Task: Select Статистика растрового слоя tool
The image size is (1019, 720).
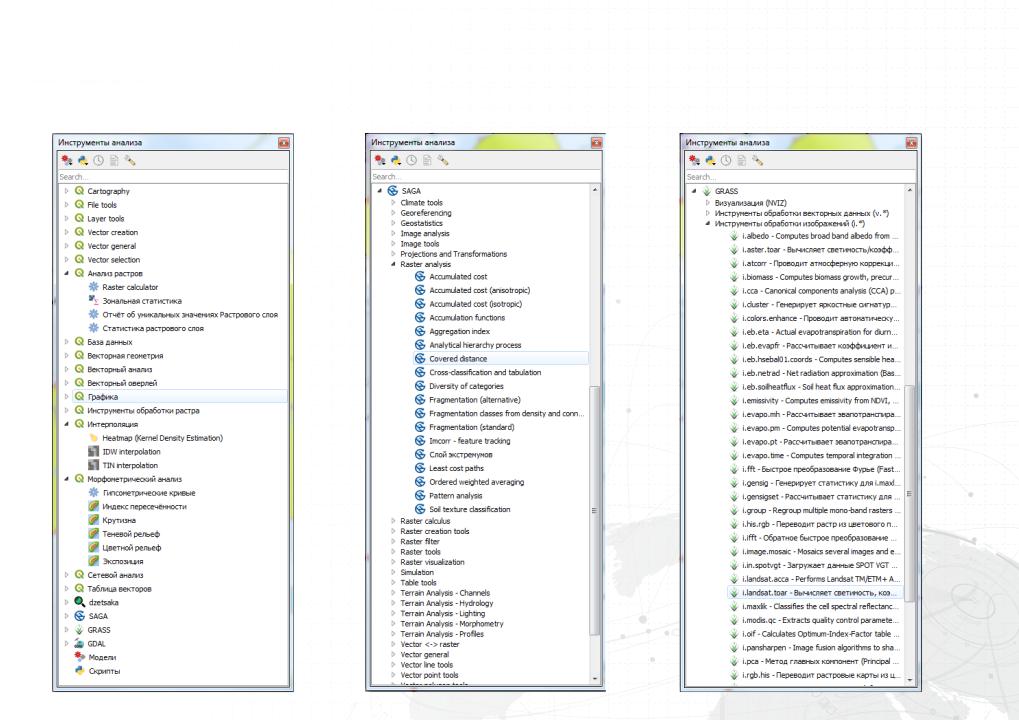Action: click(153, 328)
